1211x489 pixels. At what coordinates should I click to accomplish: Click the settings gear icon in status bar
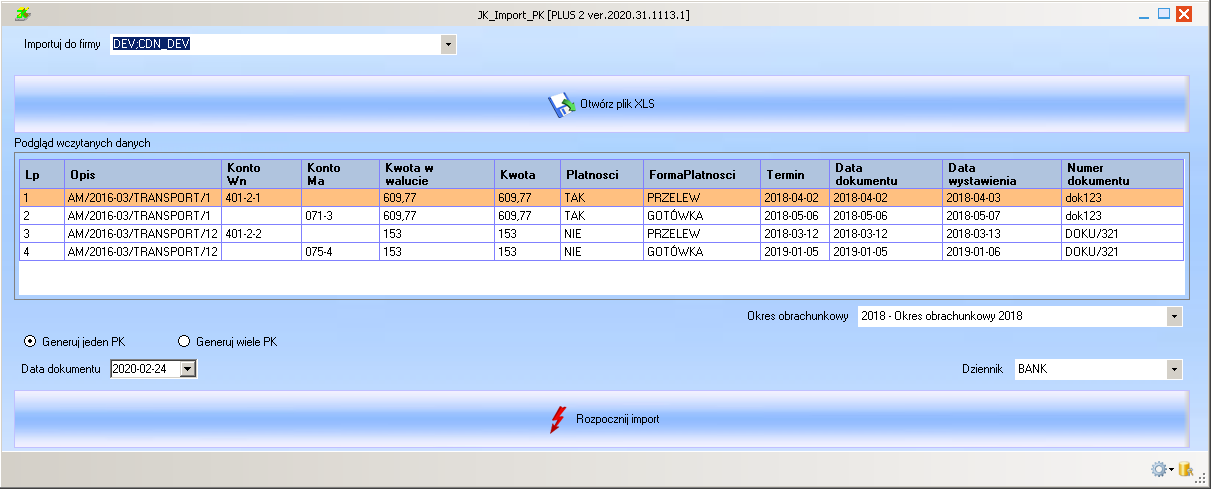tap(1158, 469)
